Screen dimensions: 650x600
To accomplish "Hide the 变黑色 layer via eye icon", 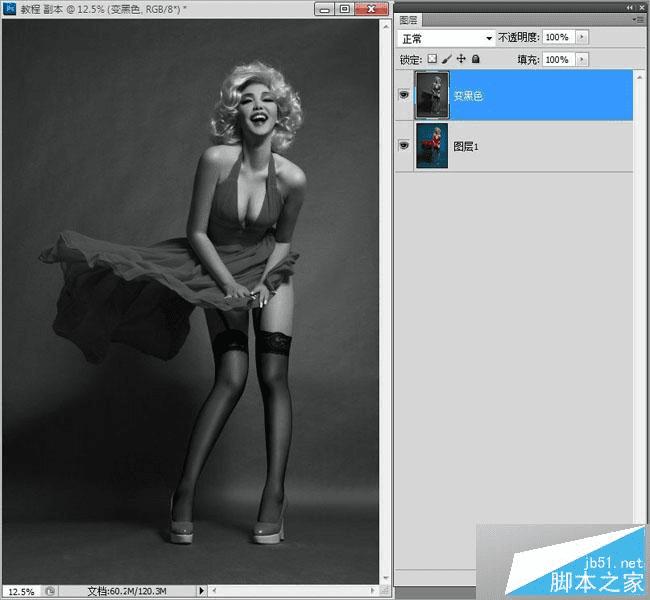I will point(404,96).
